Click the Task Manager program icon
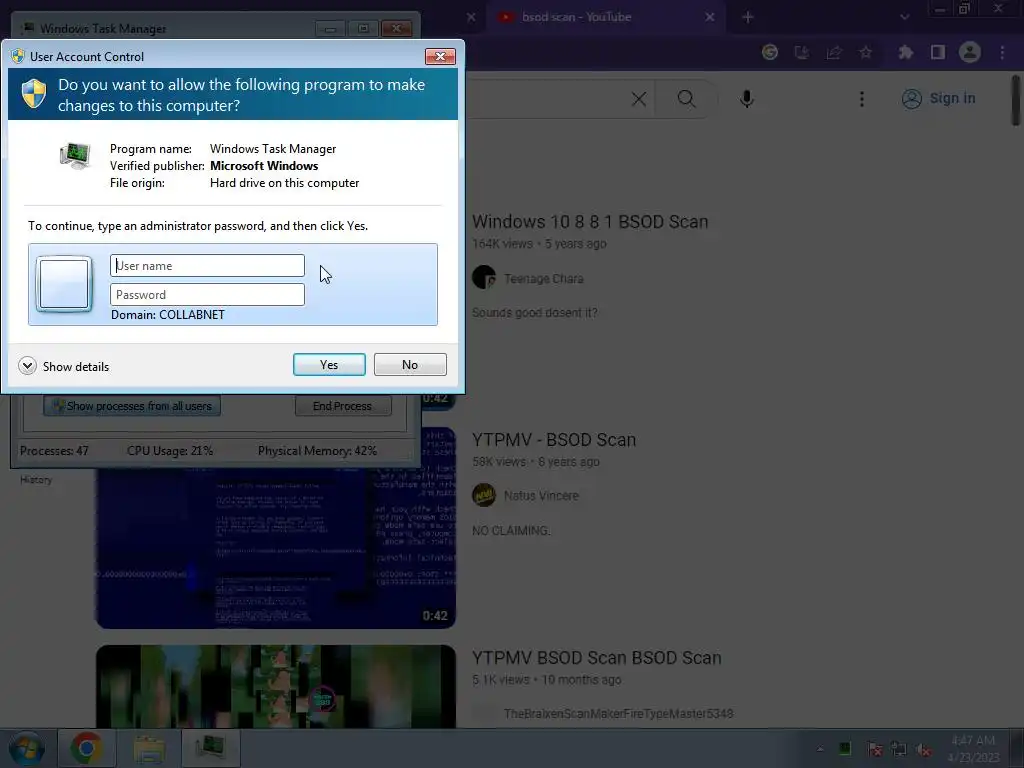Screen dimensions: 1024x768 tap(75, 156)
